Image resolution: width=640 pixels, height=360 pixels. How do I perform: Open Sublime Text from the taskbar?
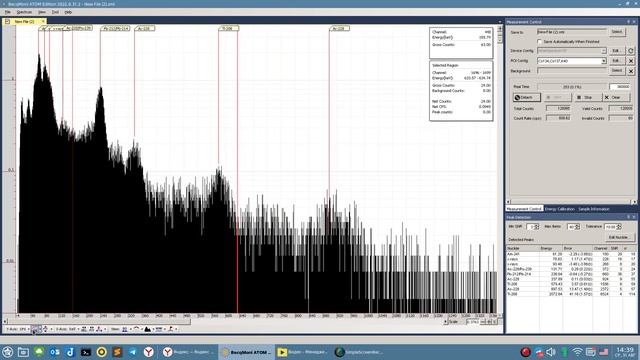pos(117,352)
